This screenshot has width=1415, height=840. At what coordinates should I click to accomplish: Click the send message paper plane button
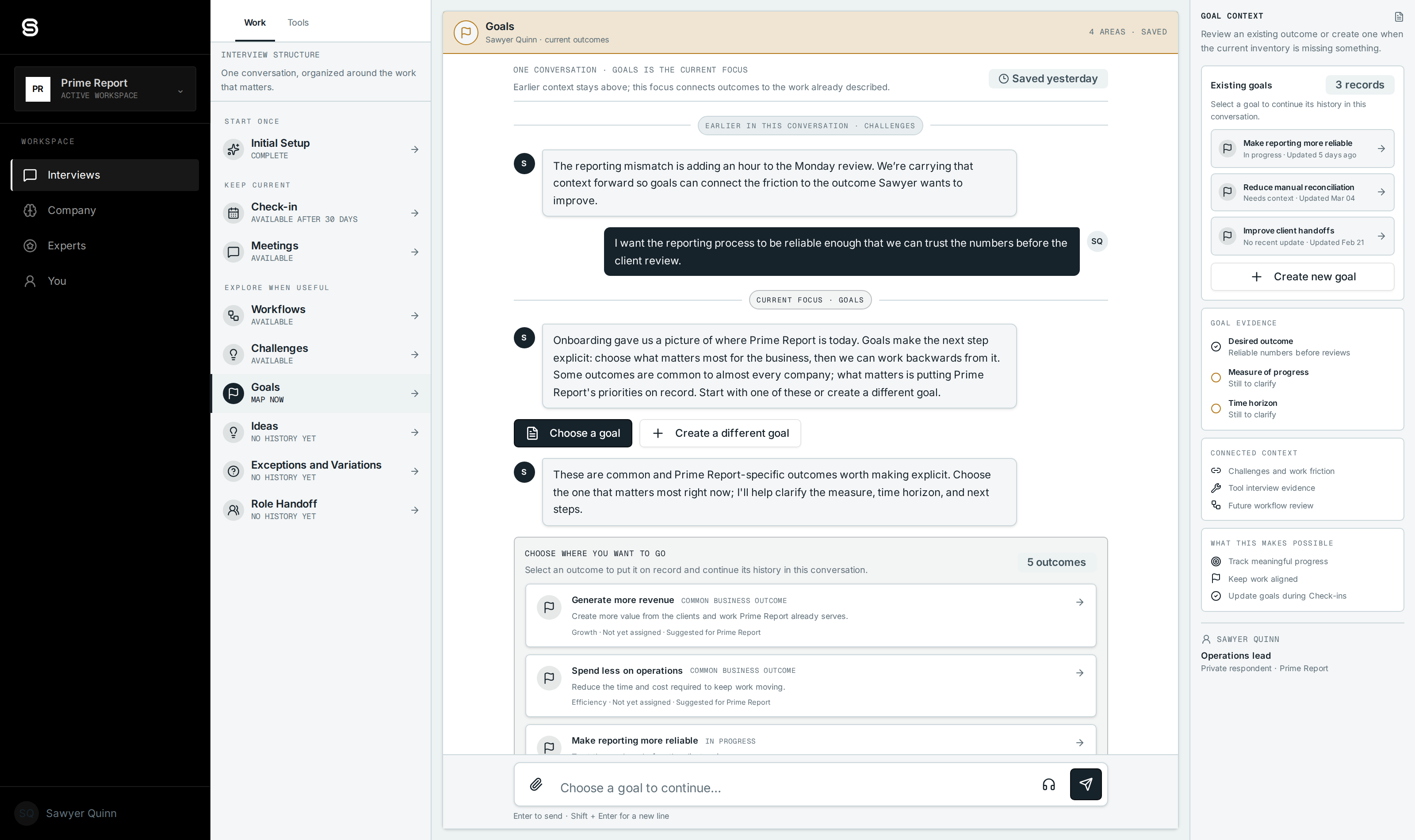[1086, 784]
